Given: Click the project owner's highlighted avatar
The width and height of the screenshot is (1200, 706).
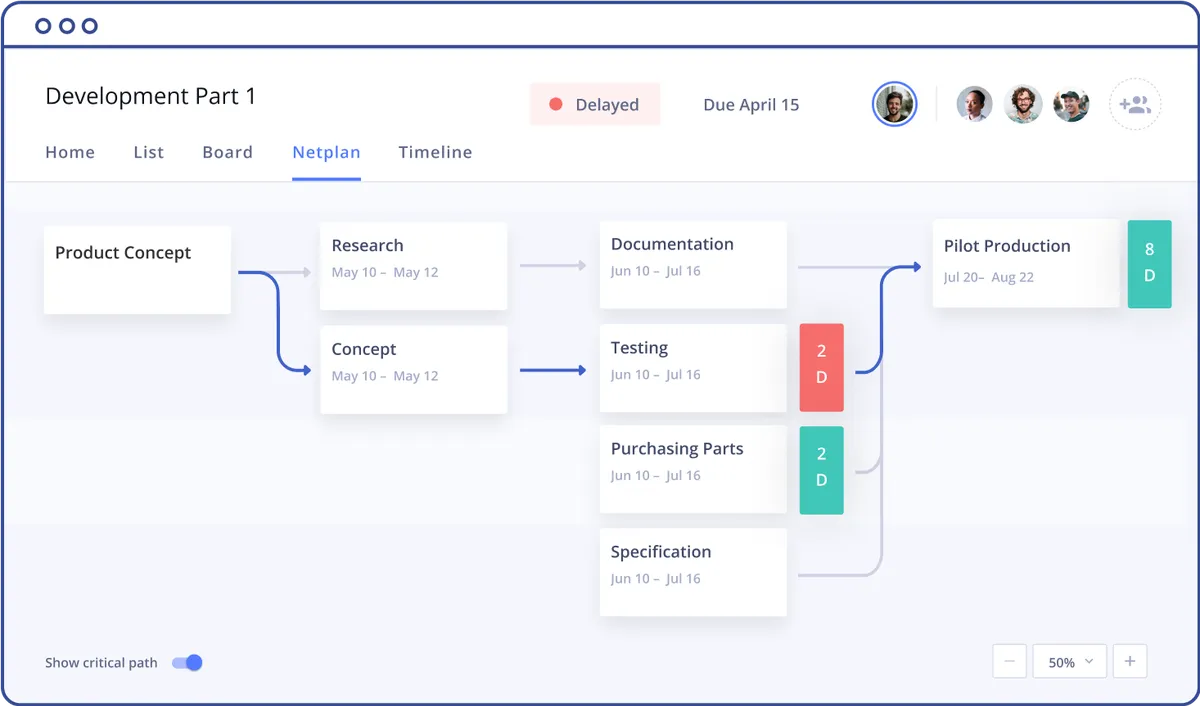Looking at the screenshot, I should tap(894, 103).
